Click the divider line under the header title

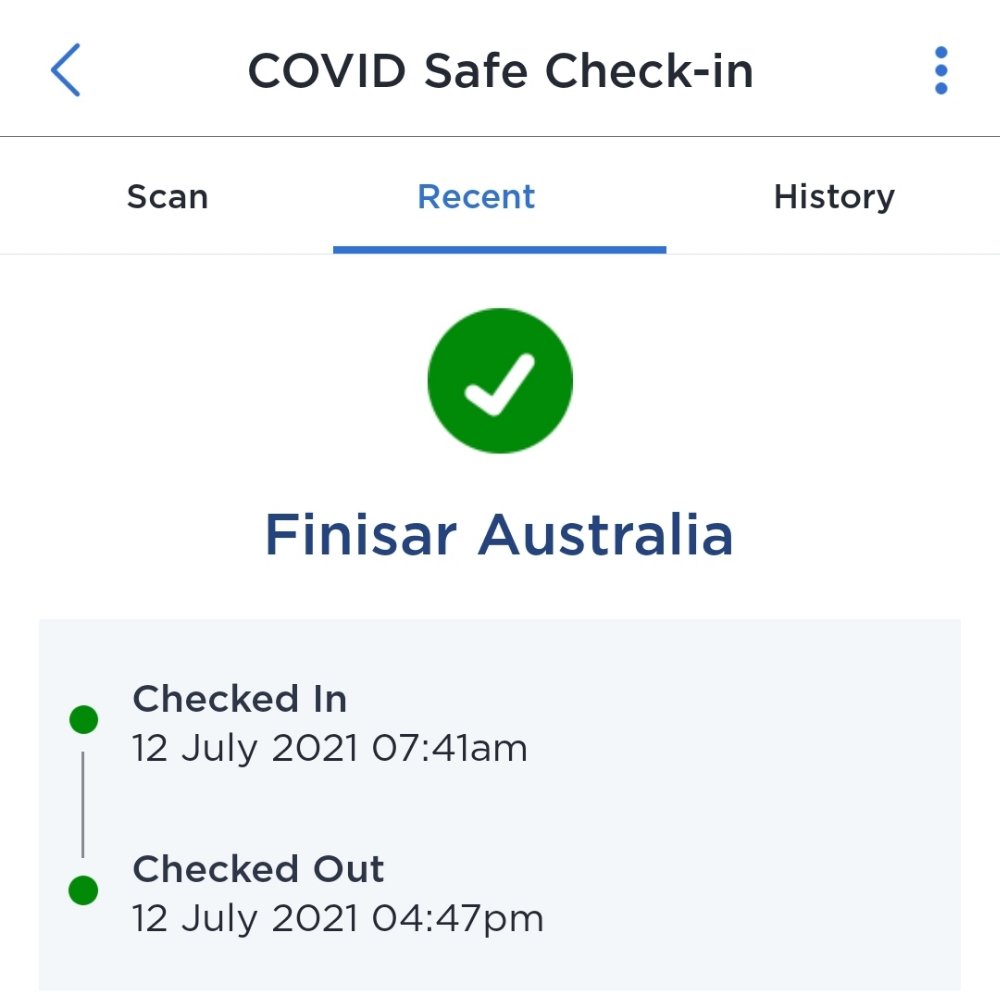point(500,136)
